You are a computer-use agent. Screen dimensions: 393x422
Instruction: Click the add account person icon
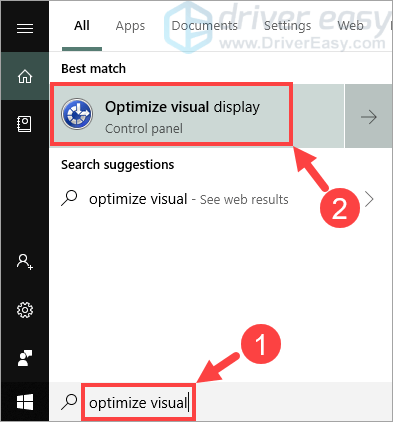25,262
